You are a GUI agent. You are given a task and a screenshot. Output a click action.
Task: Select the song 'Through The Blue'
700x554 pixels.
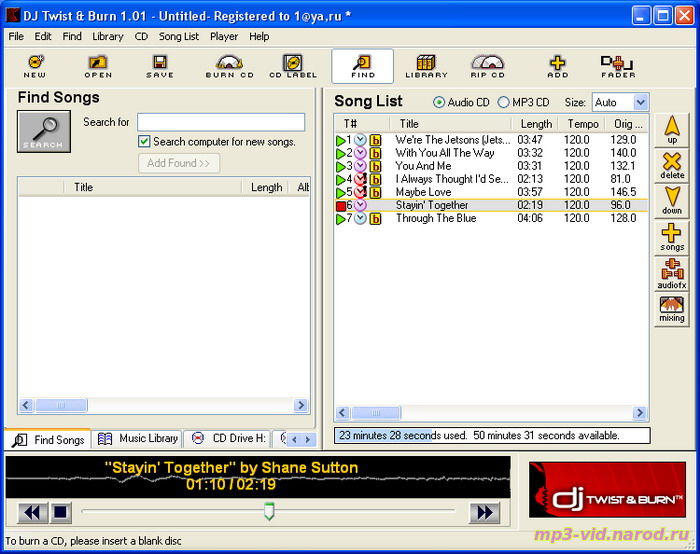tap(436, 219)
